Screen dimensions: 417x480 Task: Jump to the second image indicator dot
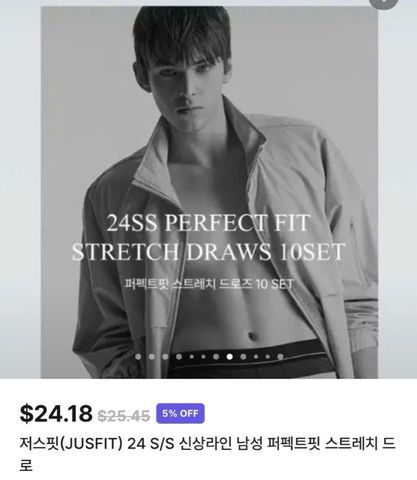tap(152, 357)
